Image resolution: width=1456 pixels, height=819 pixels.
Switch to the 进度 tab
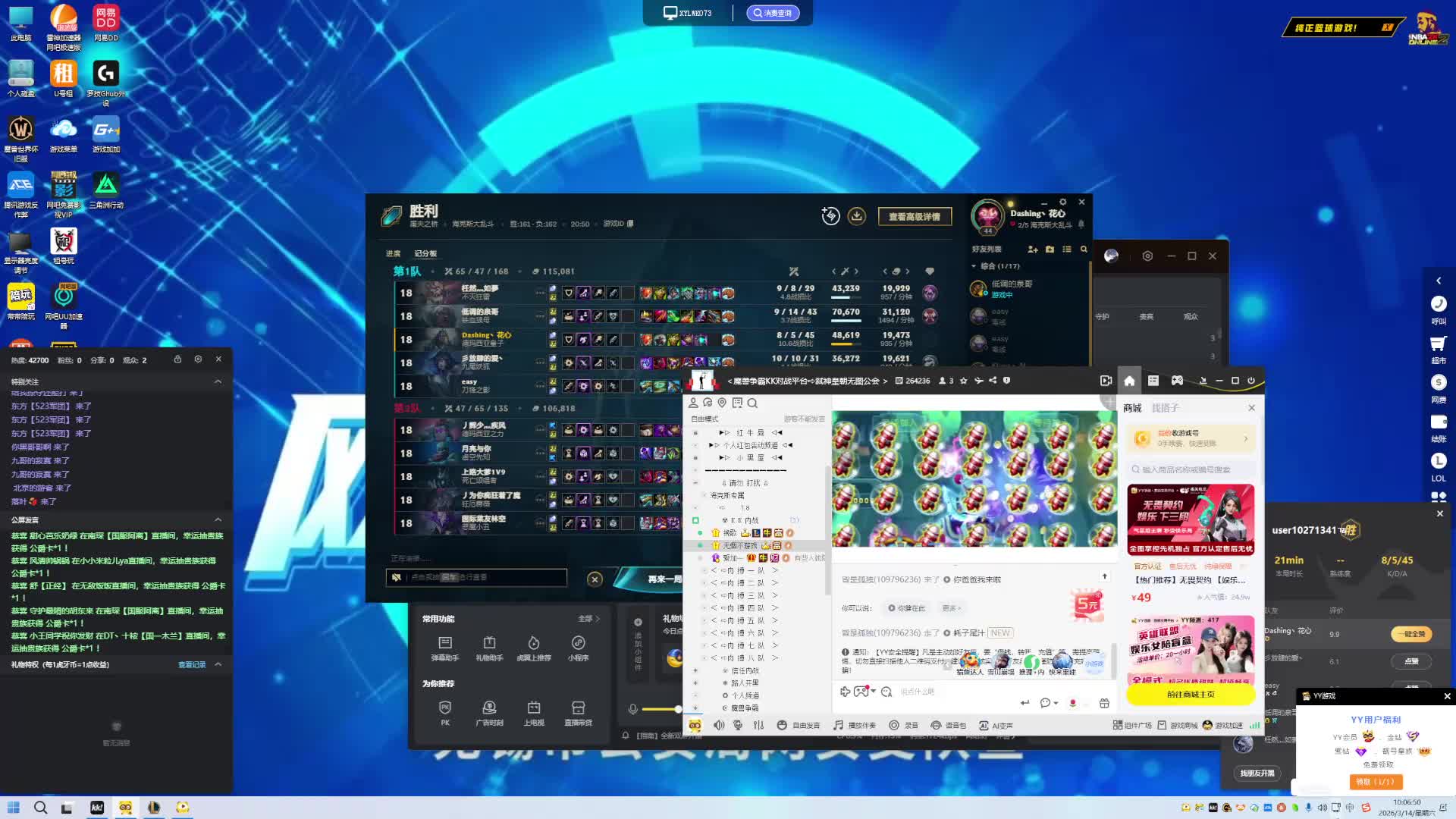393,253
